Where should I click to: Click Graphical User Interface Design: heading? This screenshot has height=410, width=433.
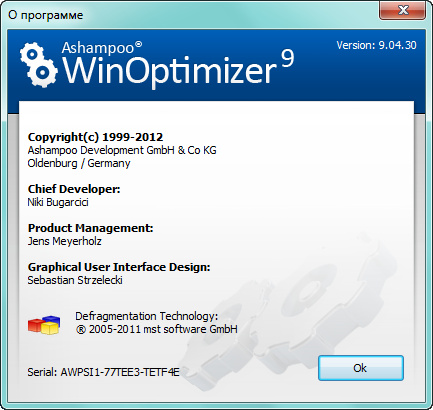click(119, 267)
